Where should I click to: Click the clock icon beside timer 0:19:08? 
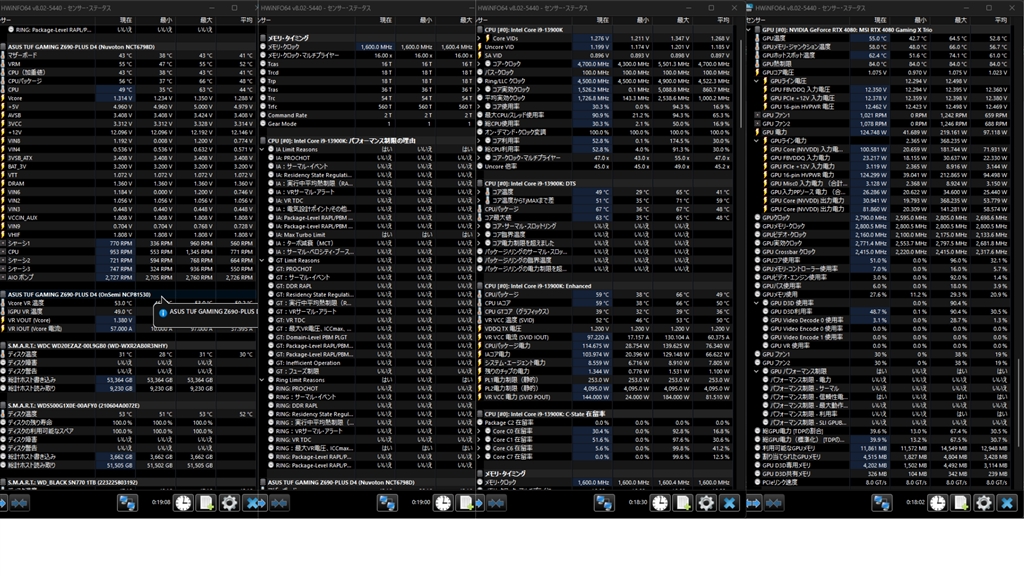(x=183, y=503)
